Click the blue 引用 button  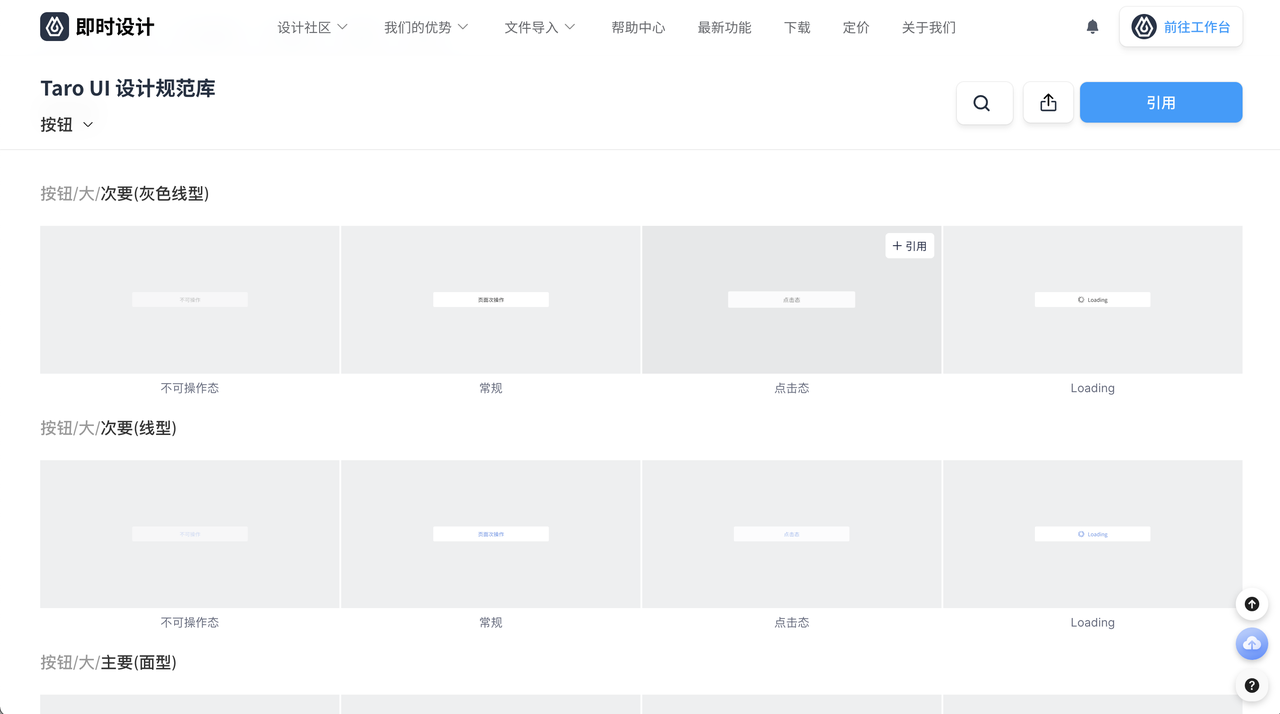click(1160, 103)
